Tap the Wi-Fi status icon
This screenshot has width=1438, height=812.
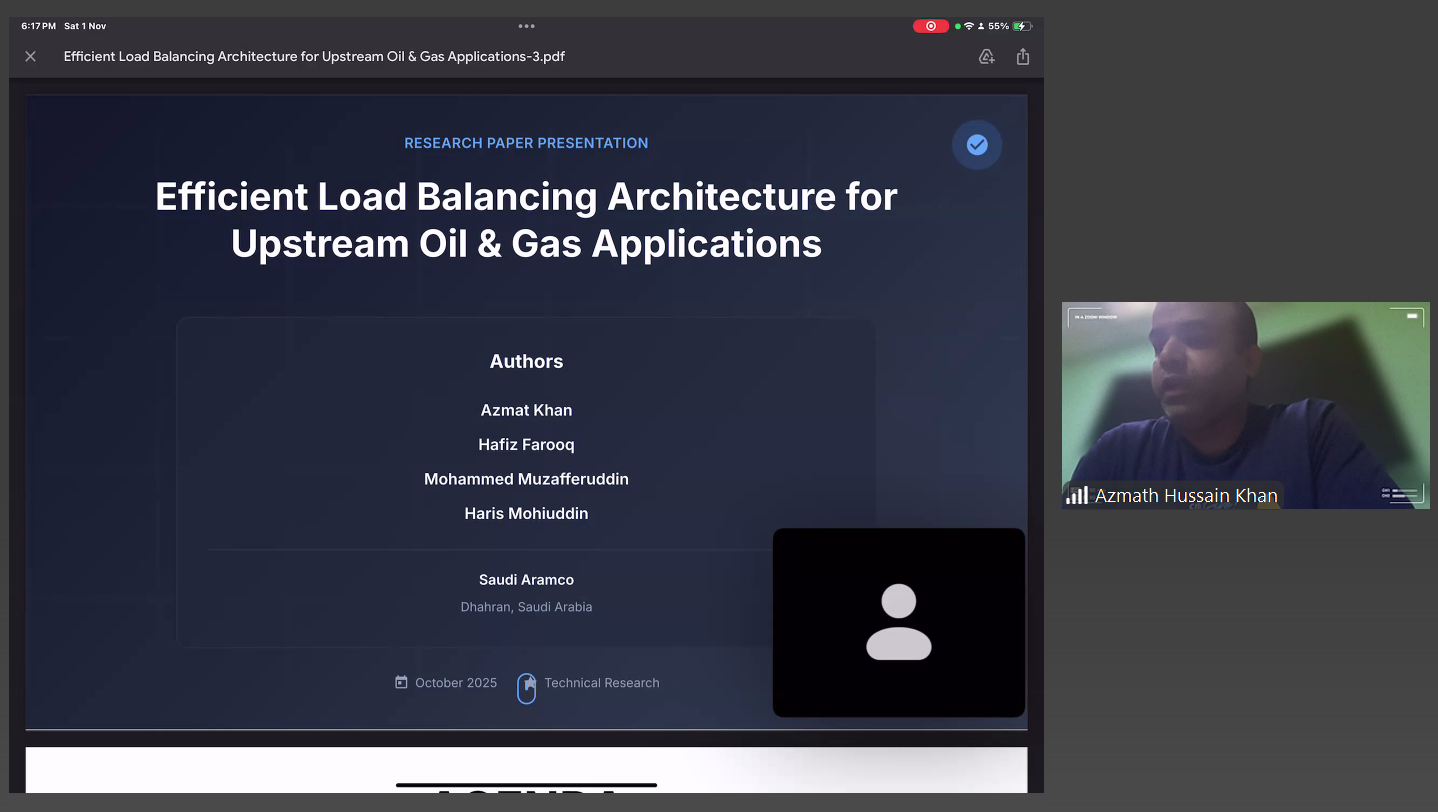coord(968,26)
